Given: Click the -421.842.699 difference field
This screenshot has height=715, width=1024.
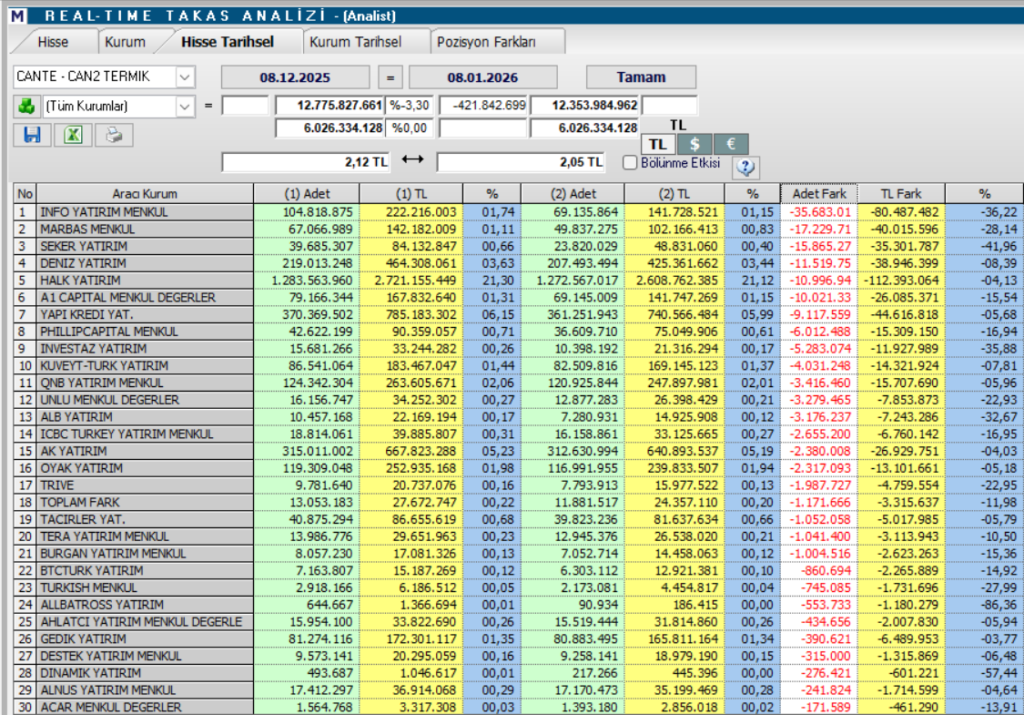Looking at the screenshot, I should click(x=483, y=105).
